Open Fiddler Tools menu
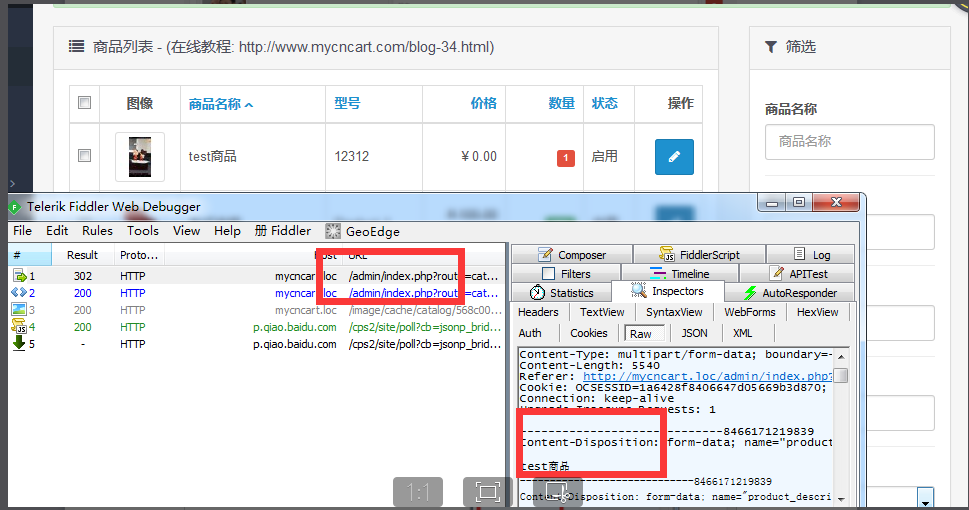The image size is (969, 510). [x=143, y=231]
